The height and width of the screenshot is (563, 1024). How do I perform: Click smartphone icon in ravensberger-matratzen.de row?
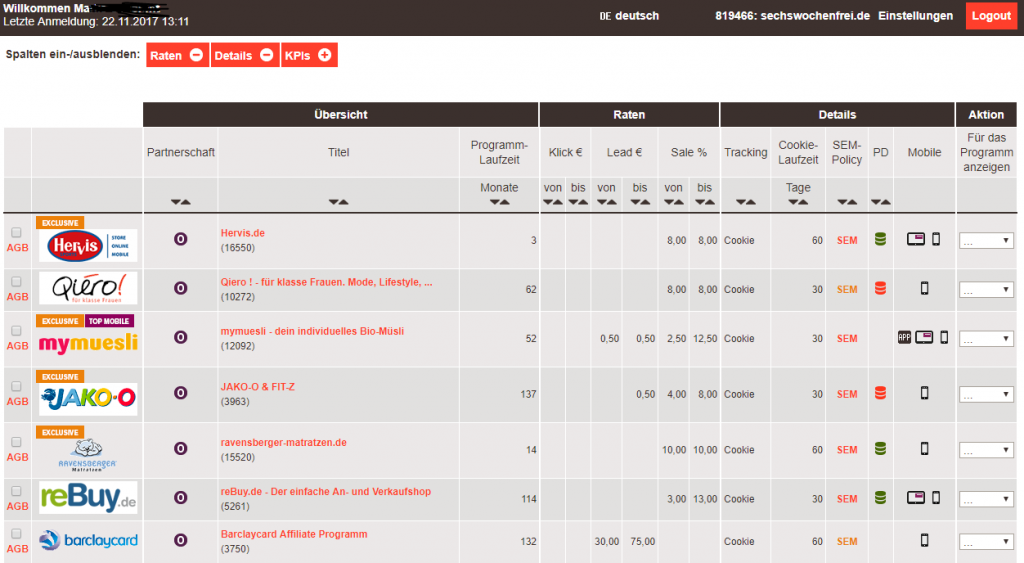924,448
